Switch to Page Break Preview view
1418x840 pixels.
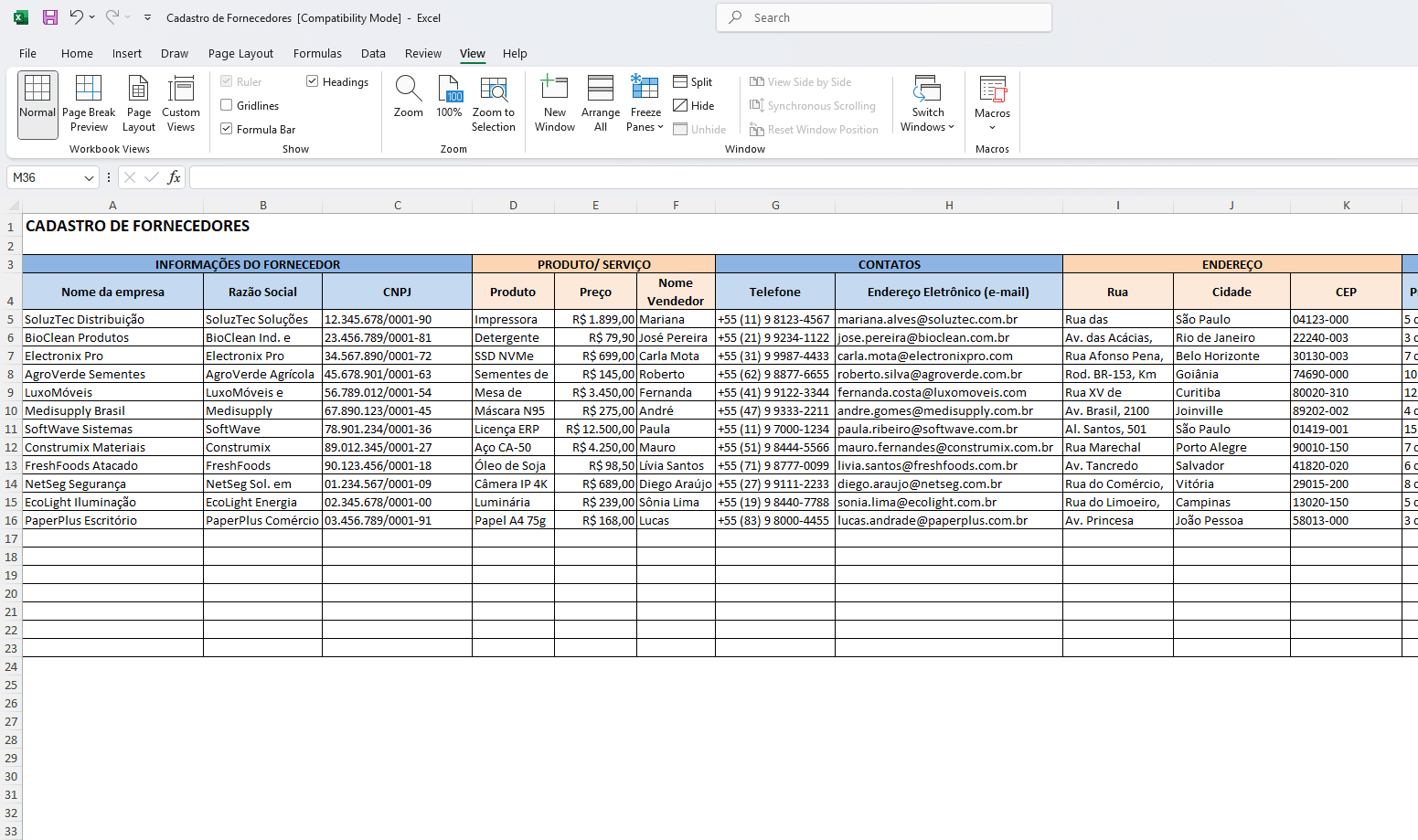(89, 104)
